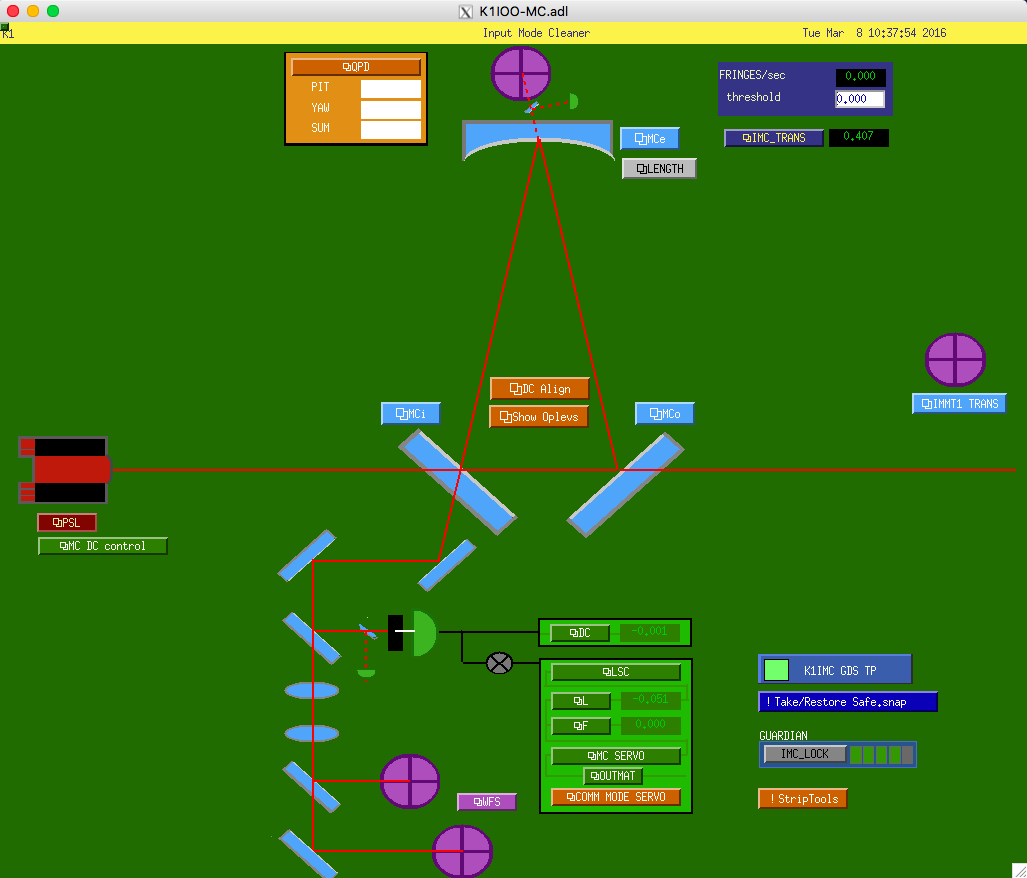Click the MCo output mirror graphic
This screenshot has width=1027, height=878.
point(626,485)
